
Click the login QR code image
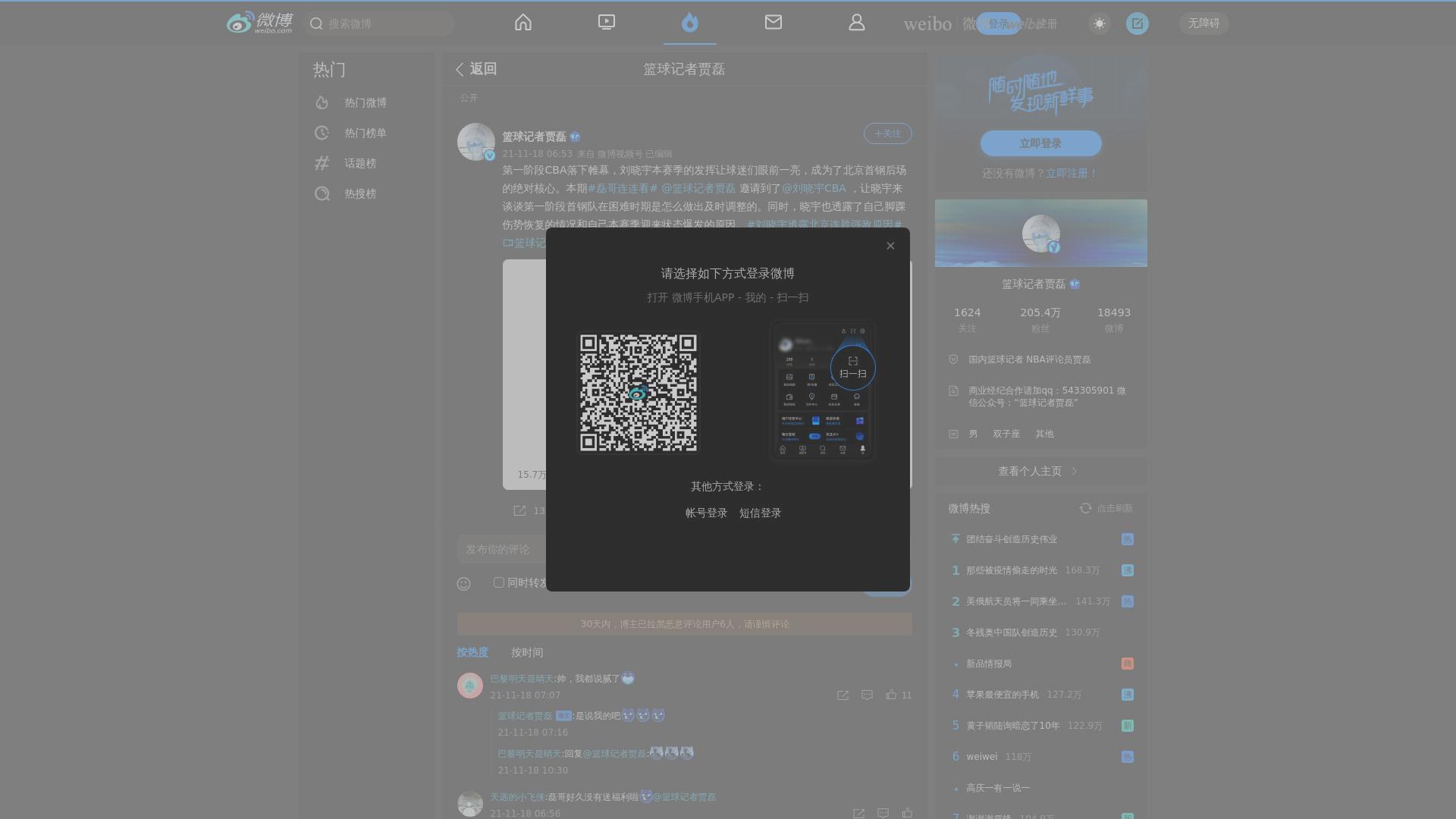point(639,393)
